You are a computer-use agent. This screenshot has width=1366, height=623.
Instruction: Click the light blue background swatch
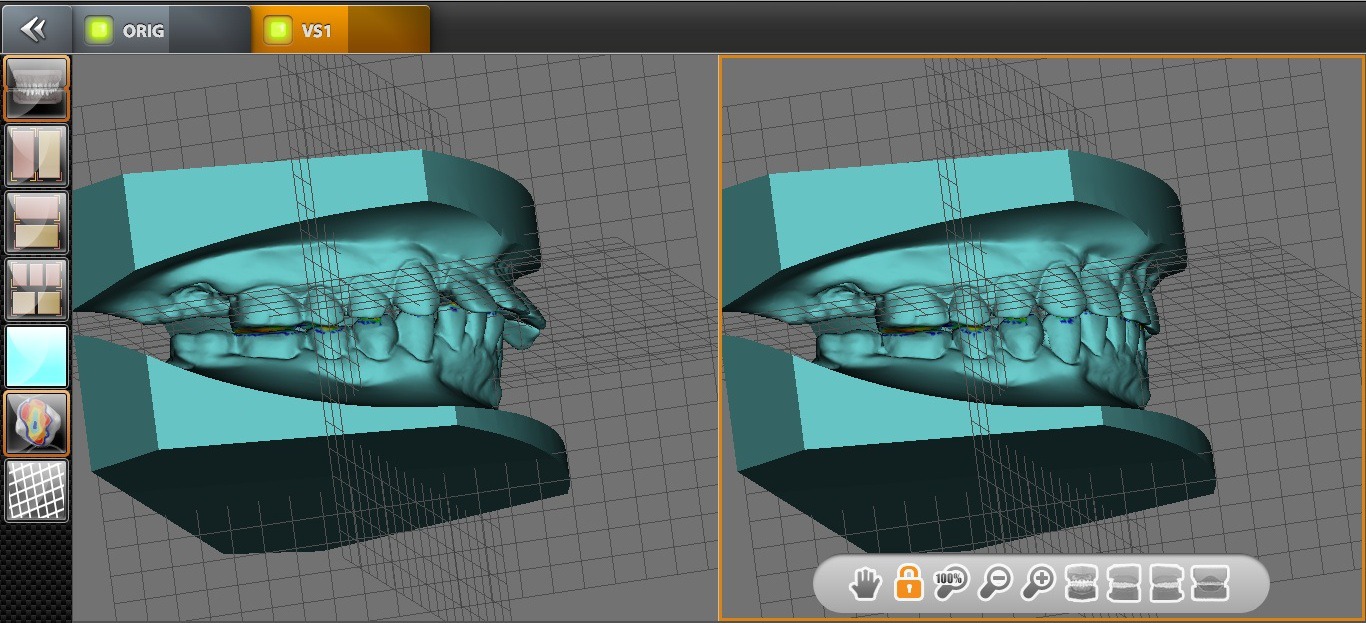click(x=37, y=356)
